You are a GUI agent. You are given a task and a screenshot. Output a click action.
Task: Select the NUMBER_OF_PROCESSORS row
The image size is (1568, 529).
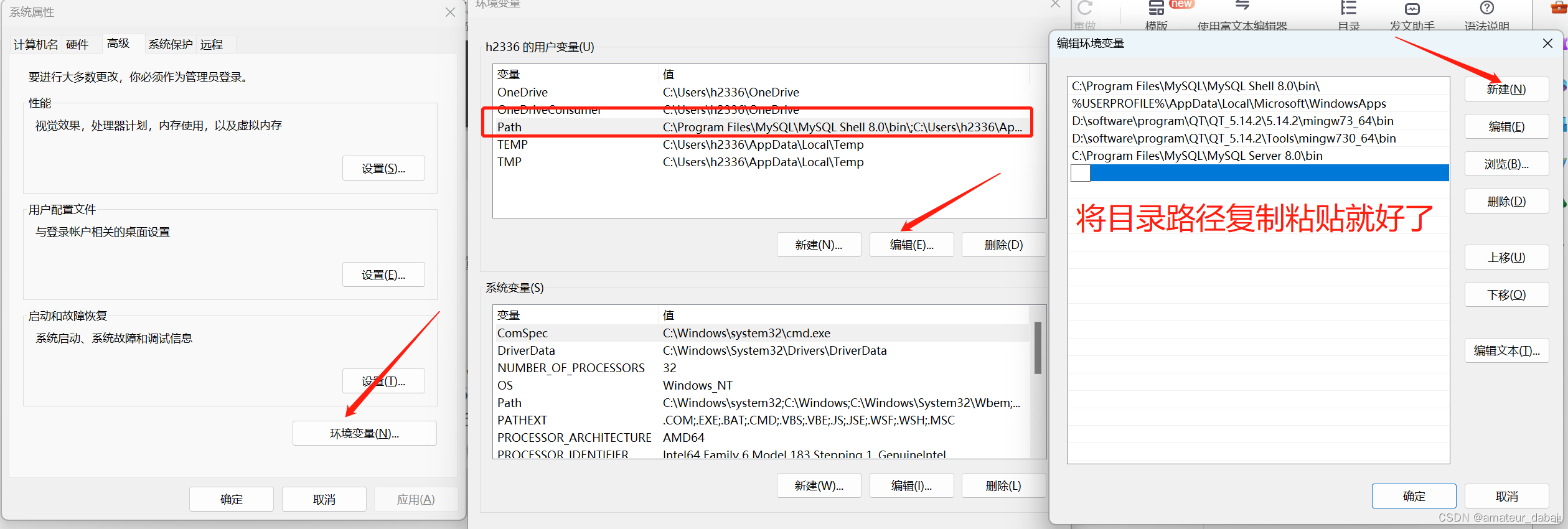point(761,368)
